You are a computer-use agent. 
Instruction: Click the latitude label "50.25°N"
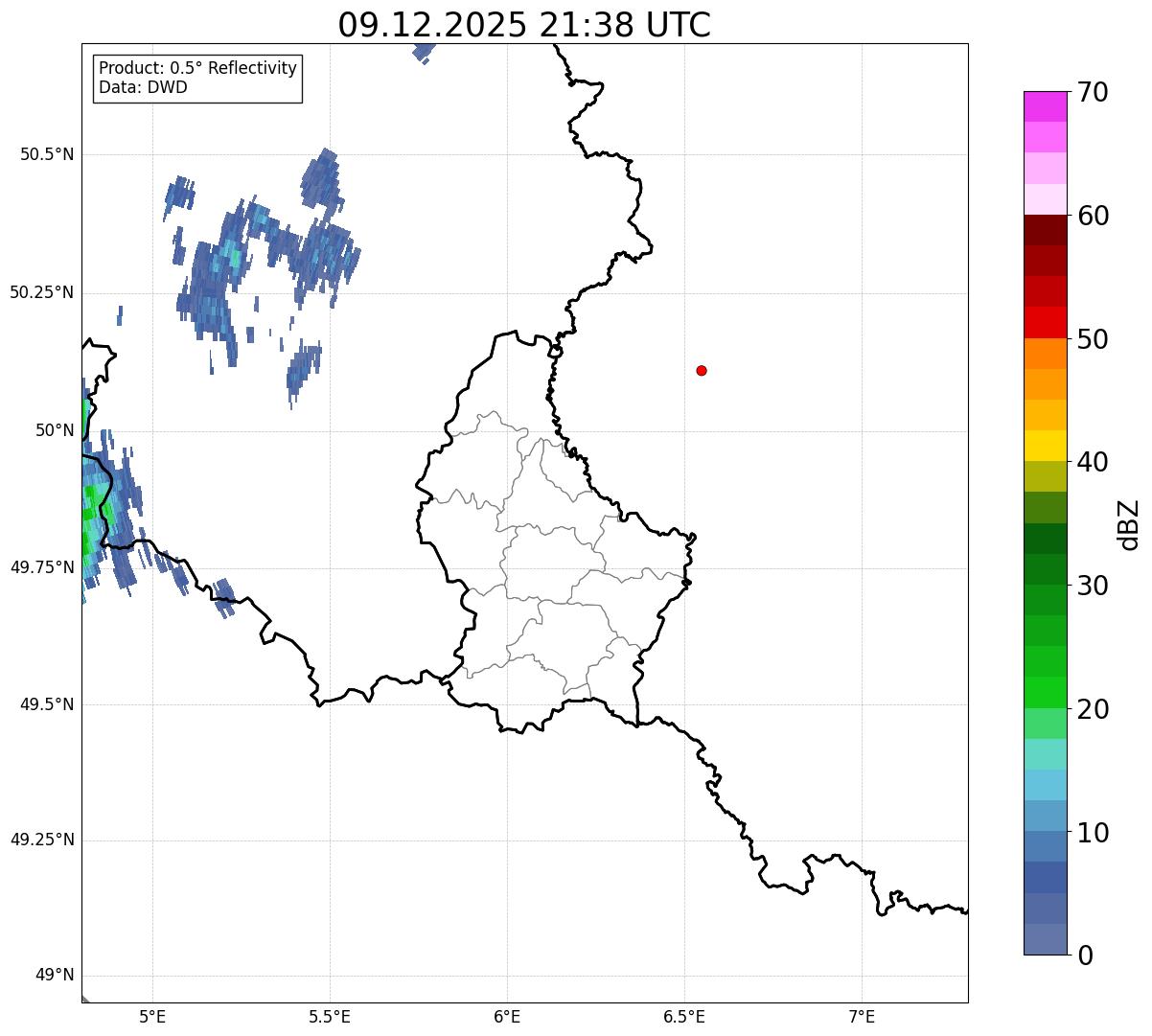tap(42, 292)
